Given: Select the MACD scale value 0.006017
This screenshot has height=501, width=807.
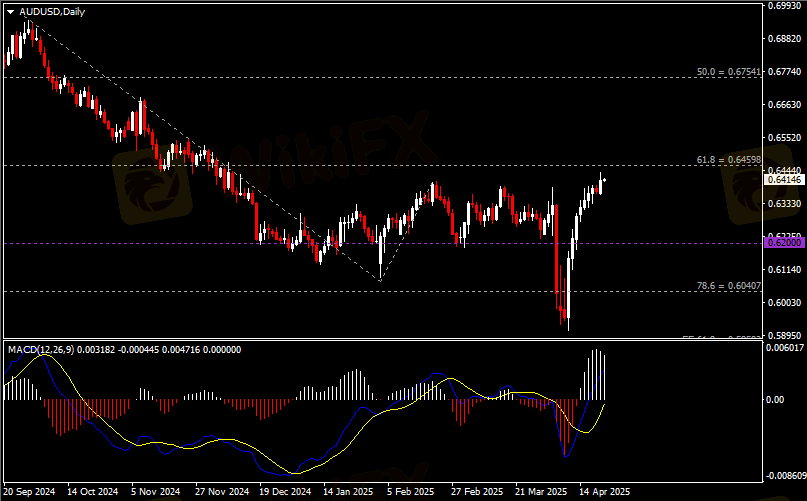Looking at the screenshot, I should point(784,348).
